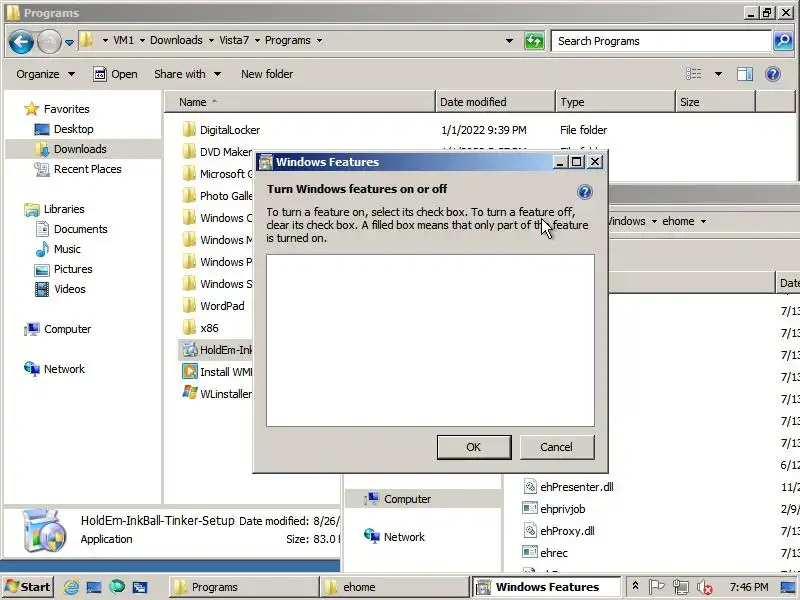Switch to the Programs taskbar button
This screenshot has height=600, width=800.
pos(243,587)
